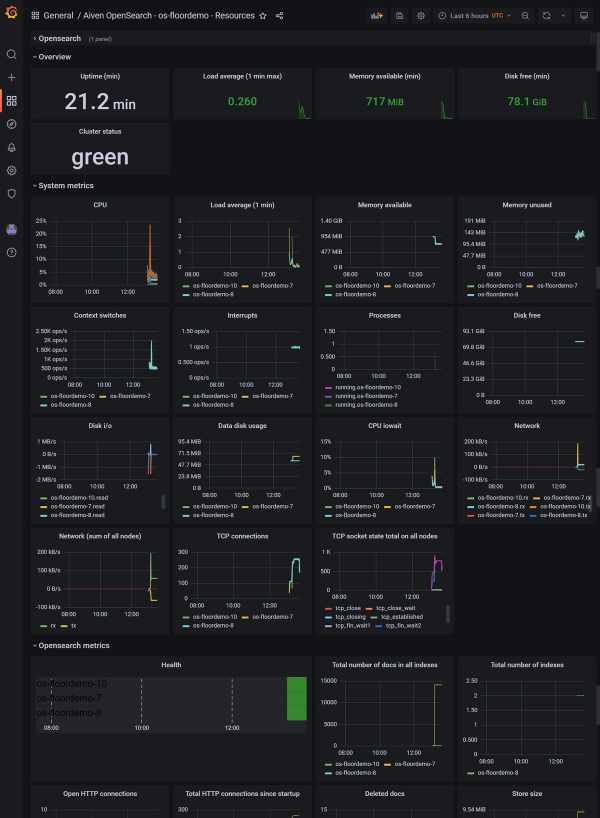Click Total number of indexes panel title
600x818 pixels.
526,665
